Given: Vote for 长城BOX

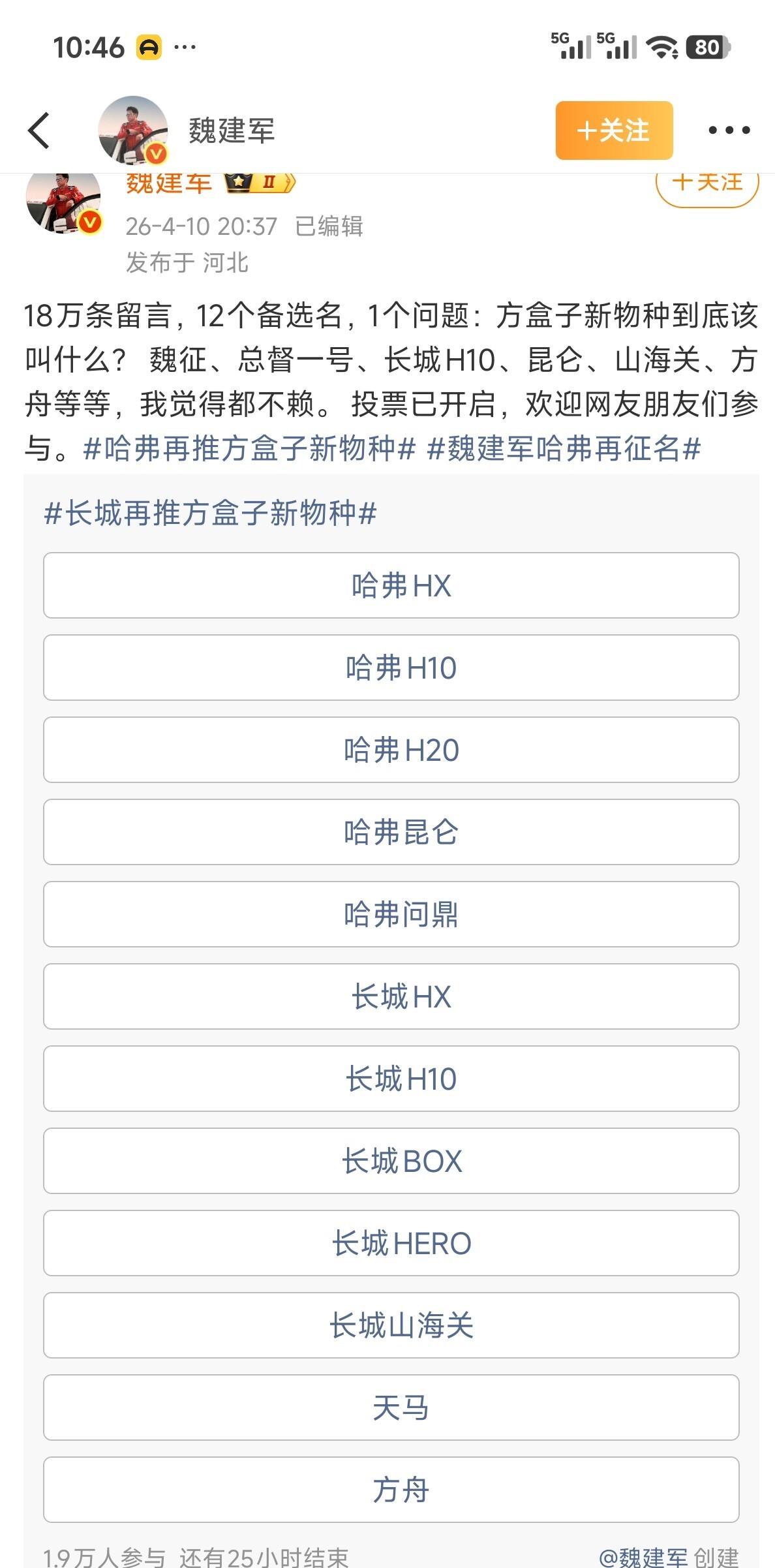Looking at the screenshot, I should coord(391,1161).
